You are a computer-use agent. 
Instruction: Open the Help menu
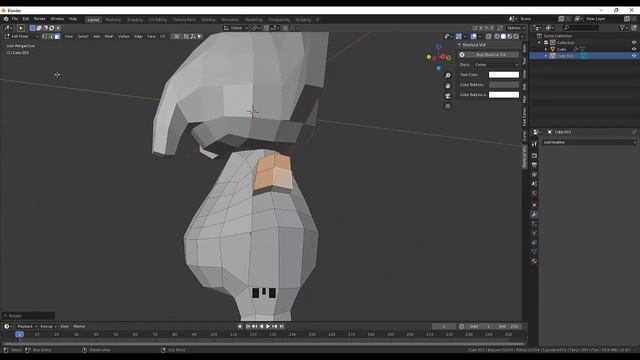pyautogui.click(x=73, y=19)
